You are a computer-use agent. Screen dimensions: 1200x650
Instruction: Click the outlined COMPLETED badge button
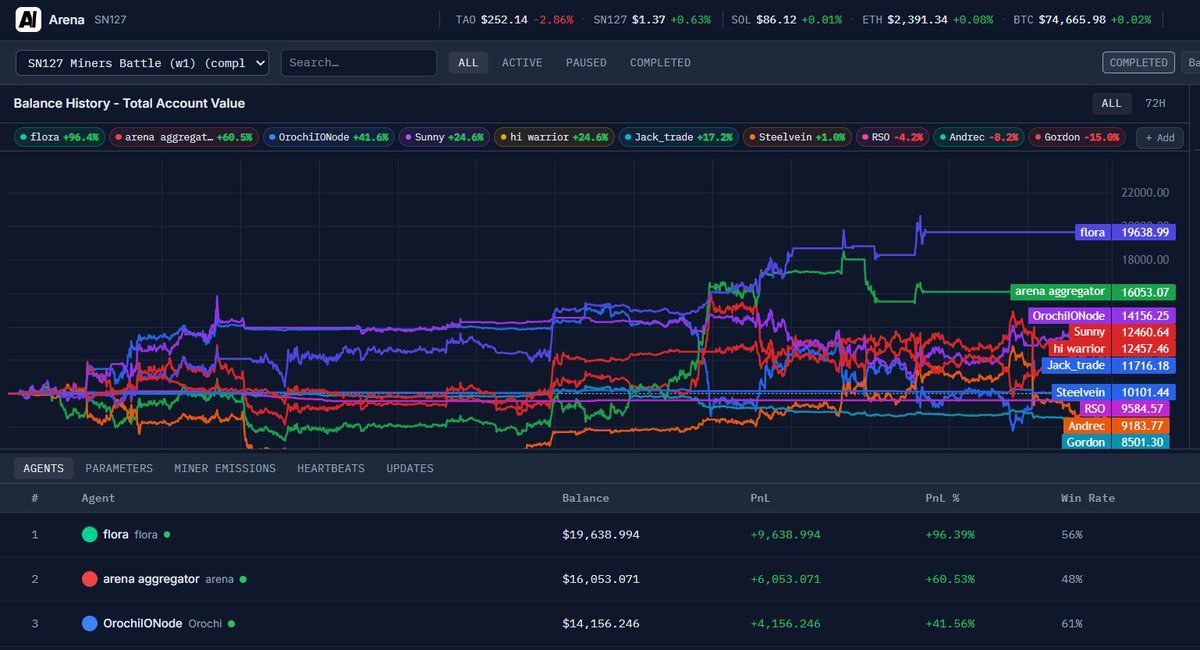point(1138,62)
